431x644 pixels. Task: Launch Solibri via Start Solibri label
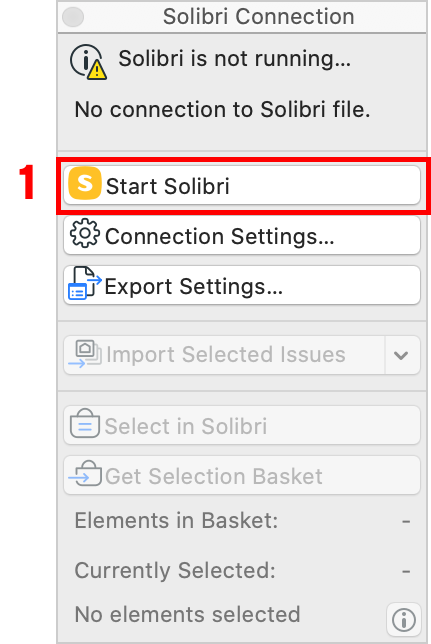point(168,186)
